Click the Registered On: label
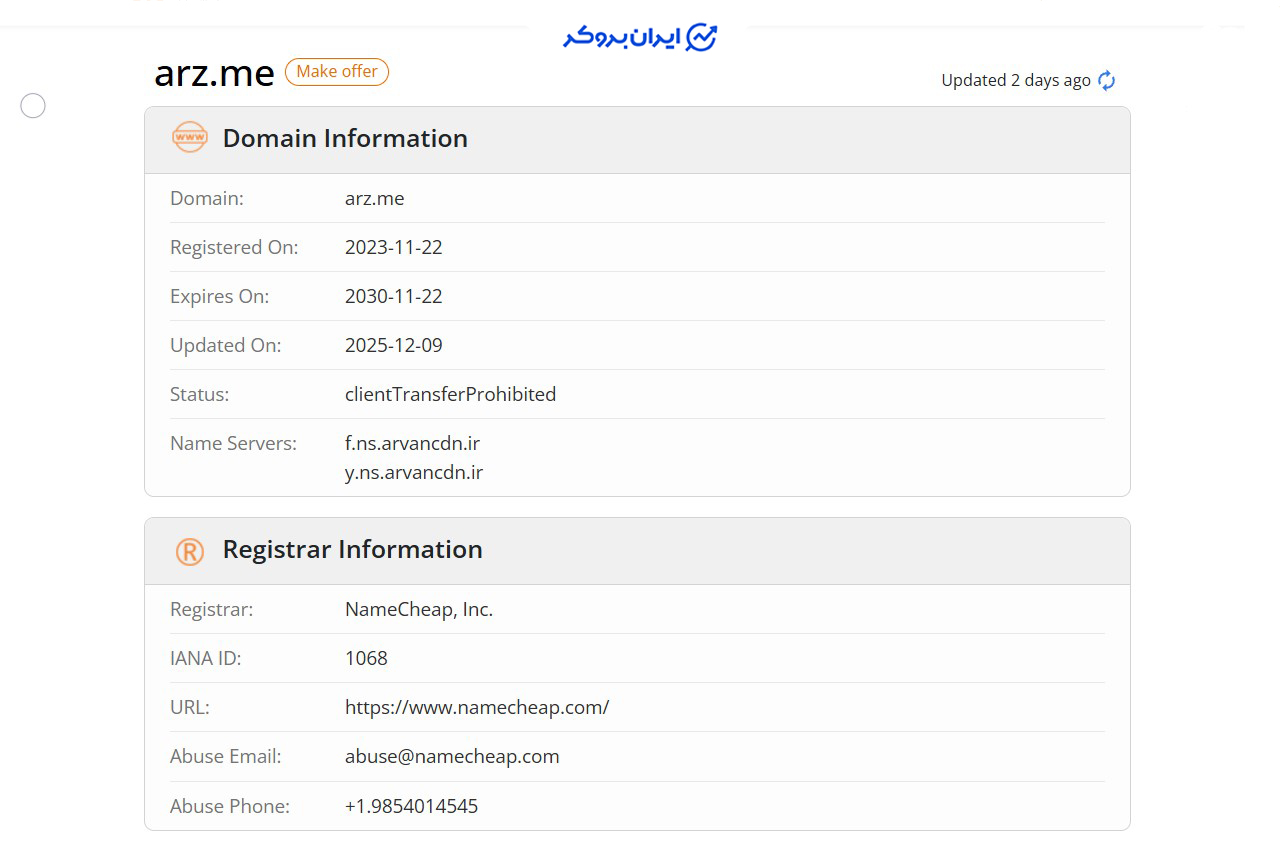Viewport: 1280px width, 849px height. click(234, 247)
